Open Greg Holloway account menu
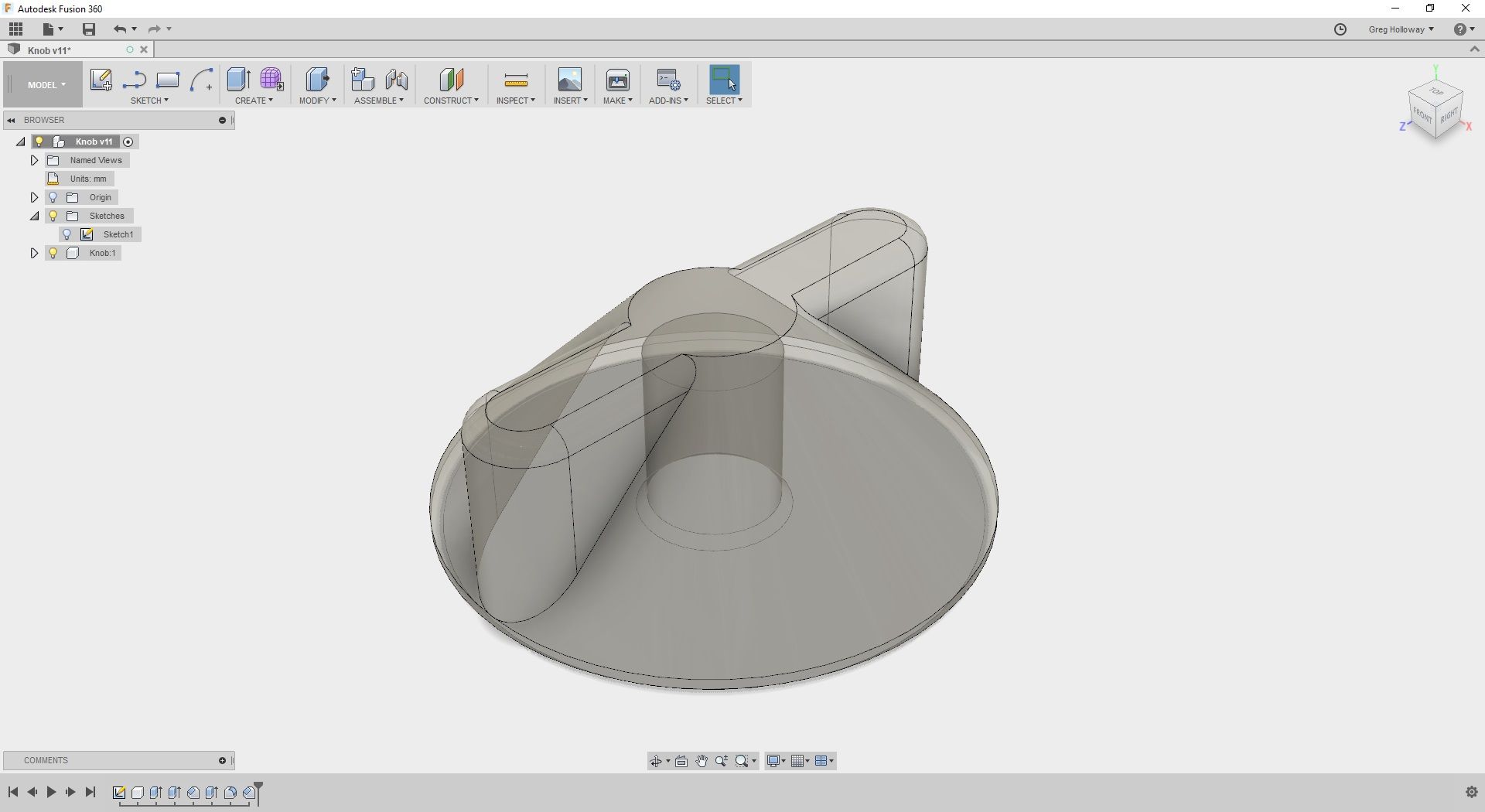Screen dimensions: 1485x812 click(x=1401, y=29)
